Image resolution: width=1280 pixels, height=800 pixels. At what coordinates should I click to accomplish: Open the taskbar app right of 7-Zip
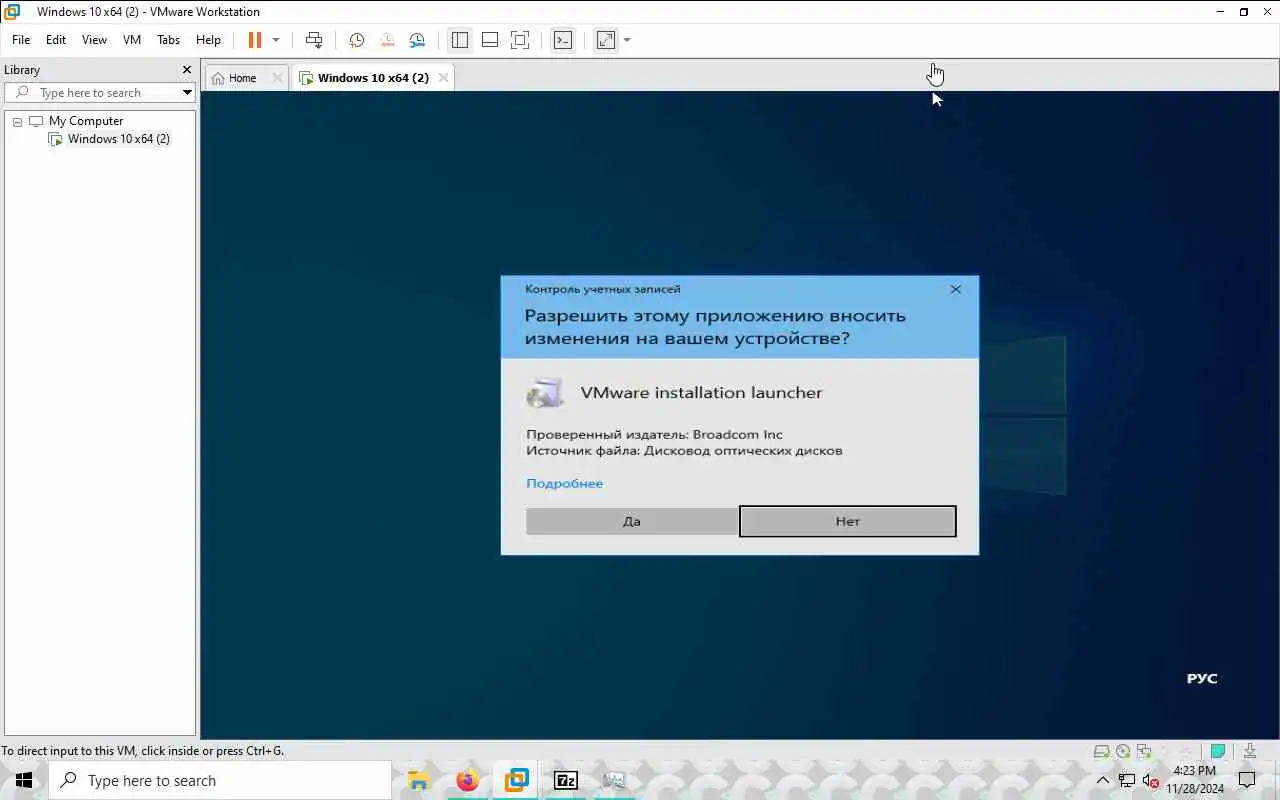614,780
